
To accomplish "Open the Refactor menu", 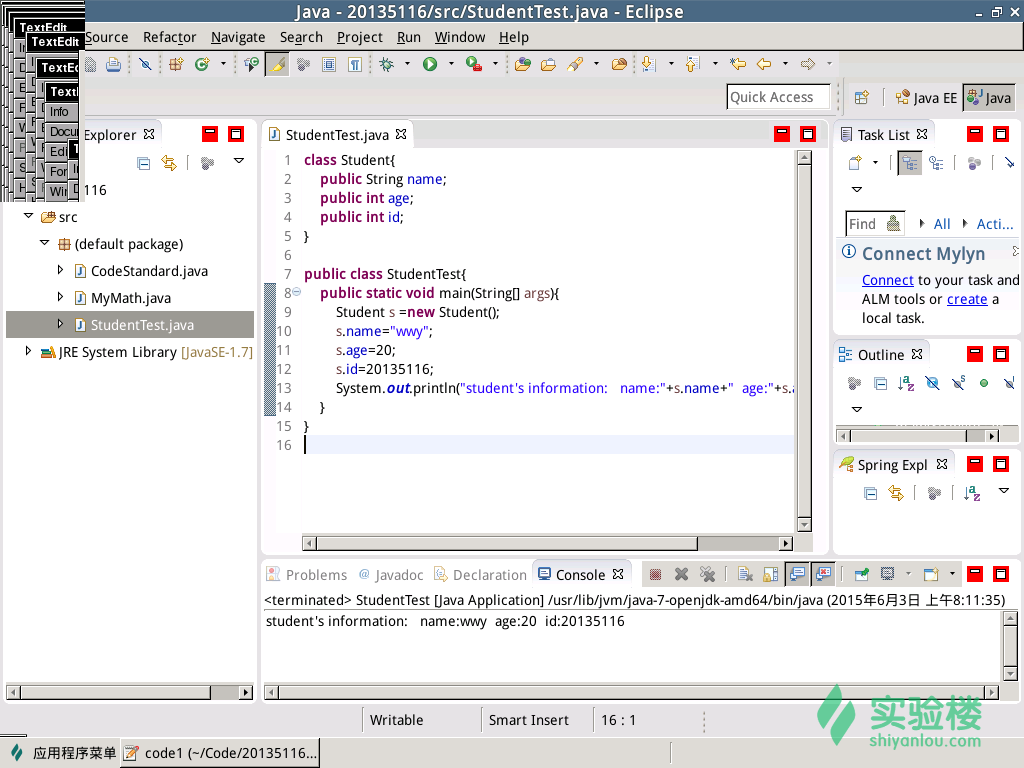I will [x=169, y=37].
